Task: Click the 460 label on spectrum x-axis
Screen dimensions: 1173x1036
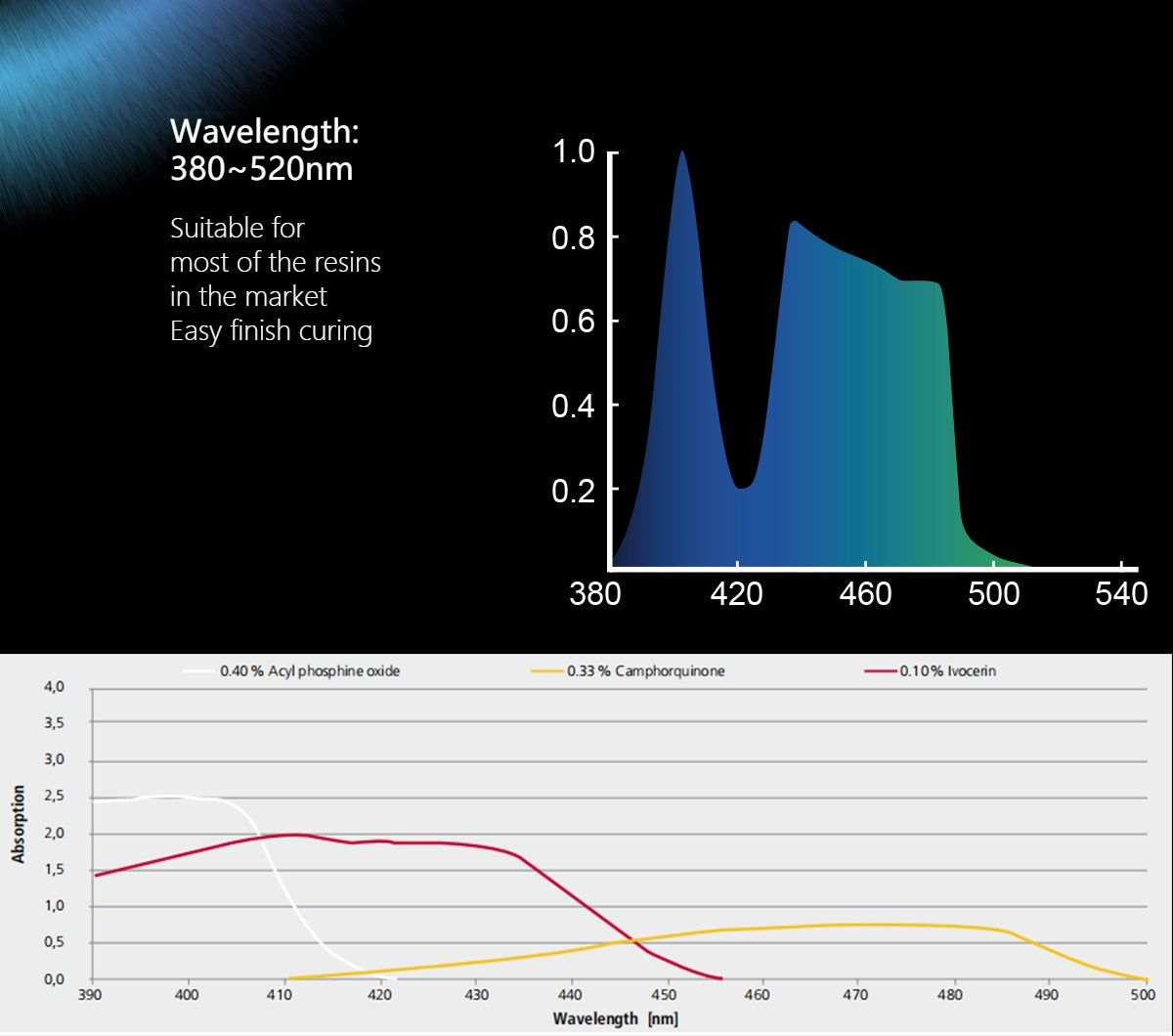Action: (865, 594)
